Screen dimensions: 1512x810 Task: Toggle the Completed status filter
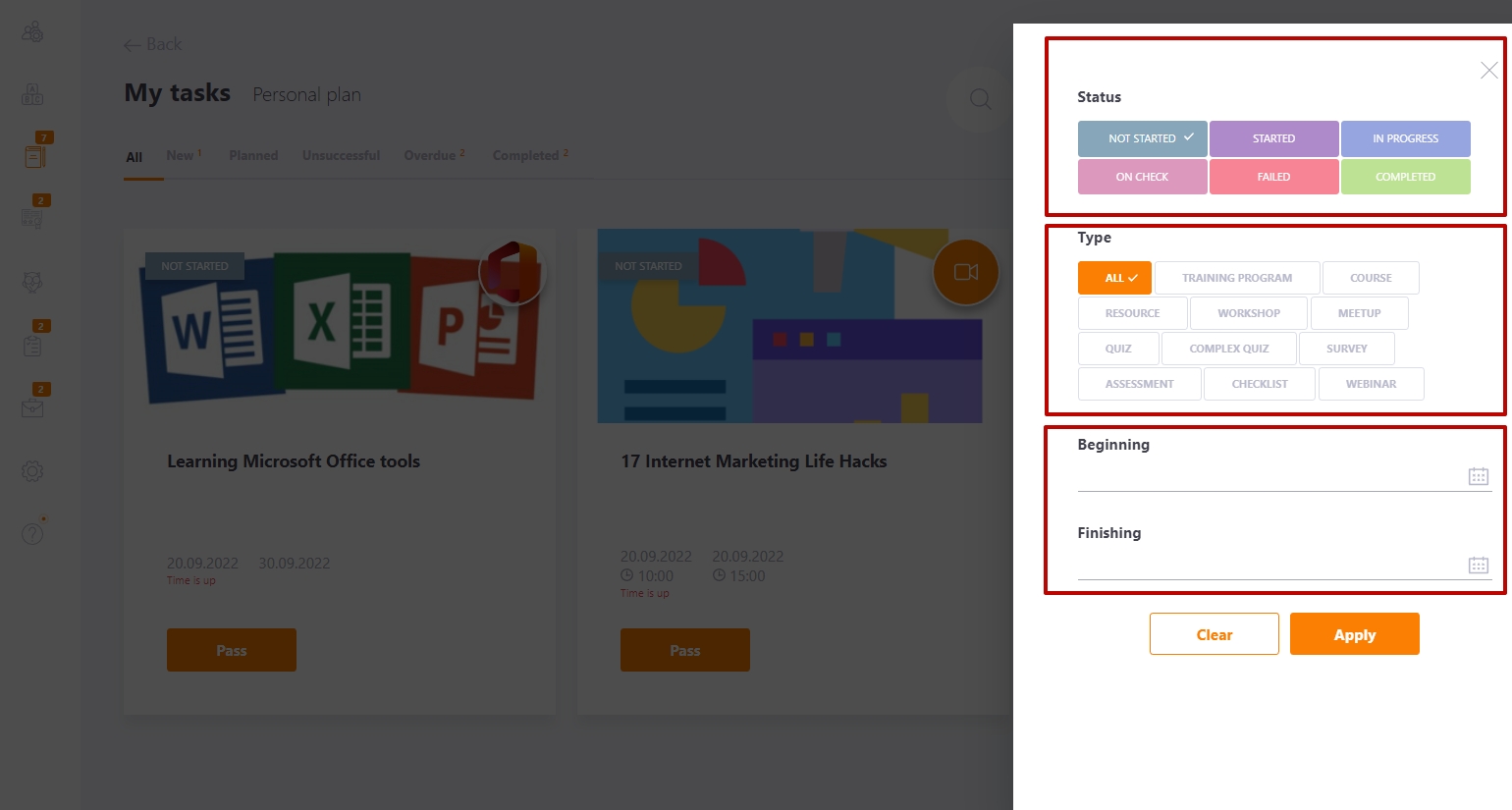[1405, 177]
